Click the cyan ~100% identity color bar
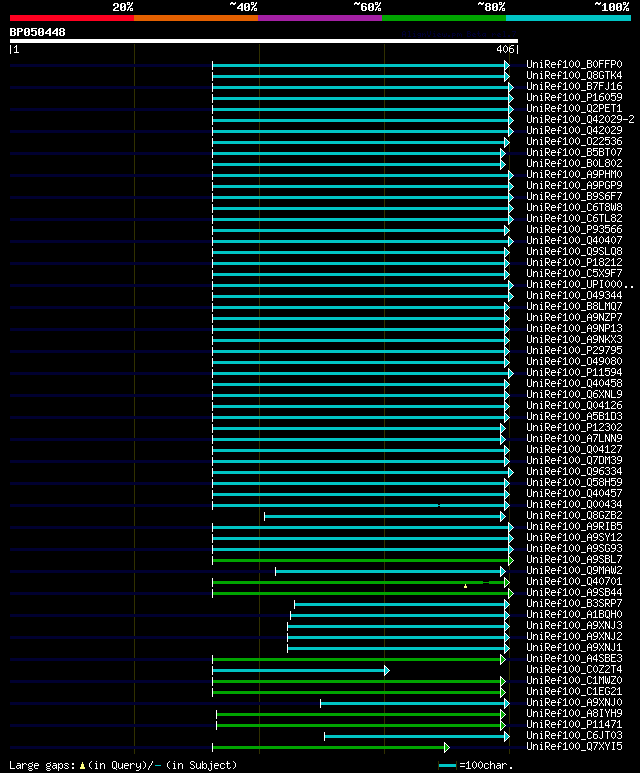This screenshot has height=773, width=640. [569, 18]
